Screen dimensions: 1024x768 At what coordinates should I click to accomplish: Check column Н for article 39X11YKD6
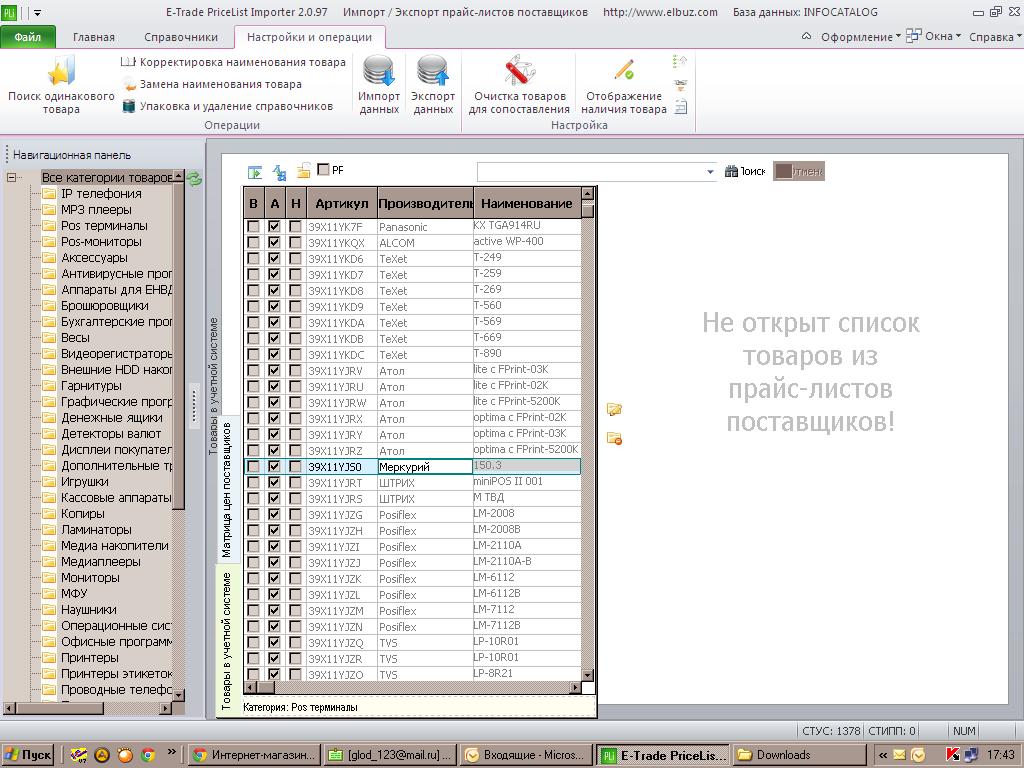click(295, 258)
